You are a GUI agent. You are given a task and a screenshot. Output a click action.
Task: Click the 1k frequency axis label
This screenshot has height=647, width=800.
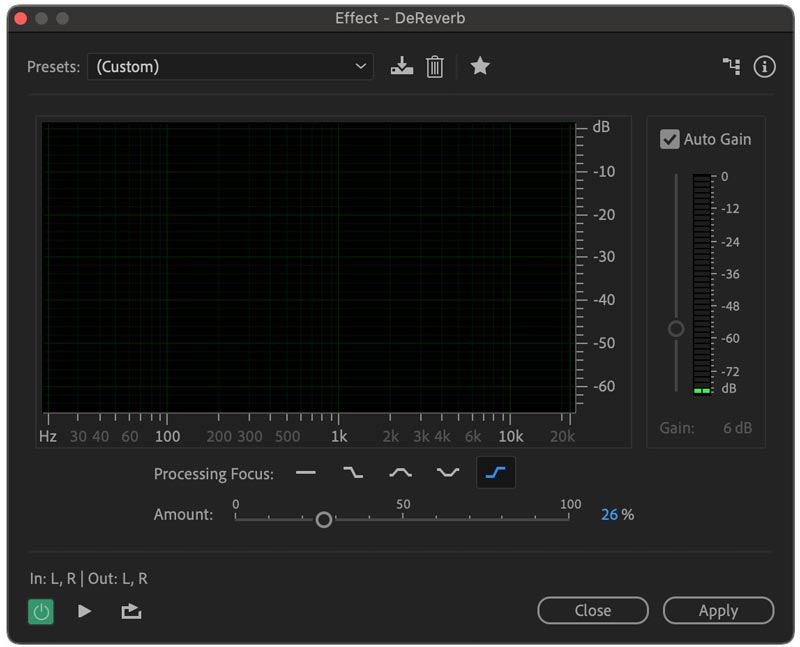click(x=339, y=436)
